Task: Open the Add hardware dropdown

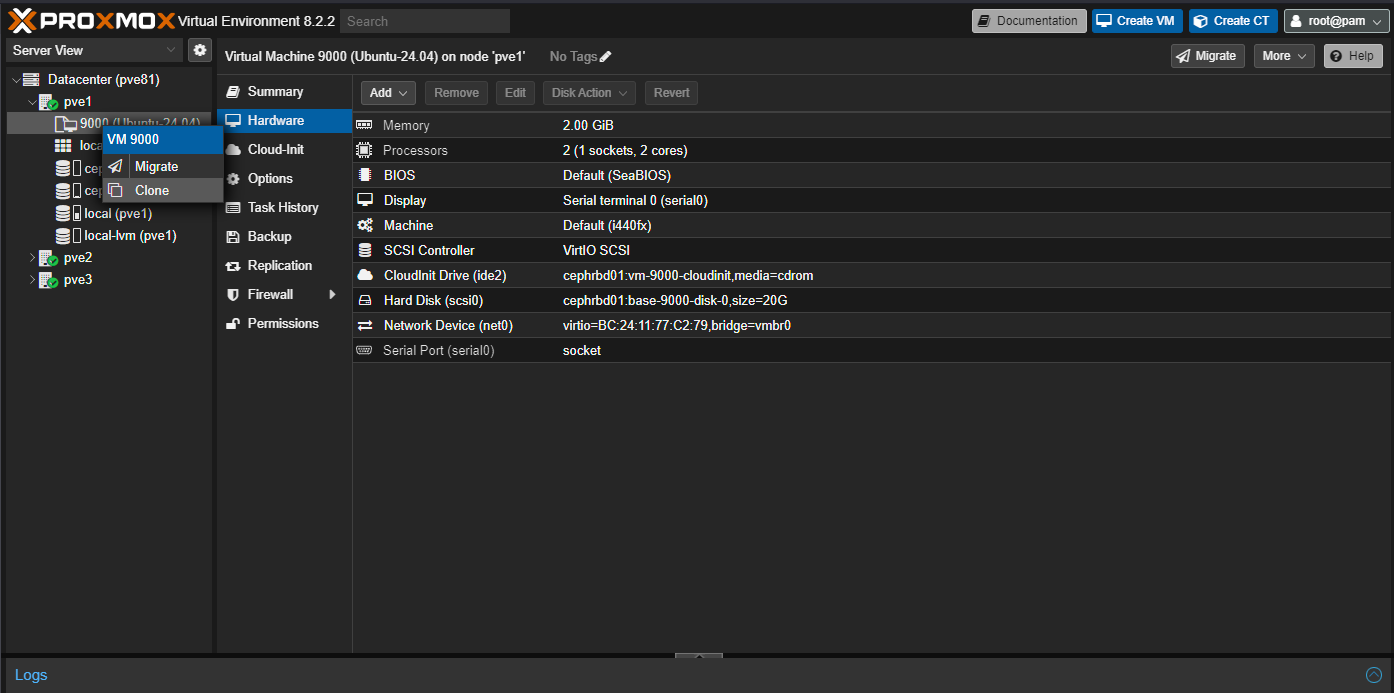Action: pyautogui.click(x=388, y=93)
